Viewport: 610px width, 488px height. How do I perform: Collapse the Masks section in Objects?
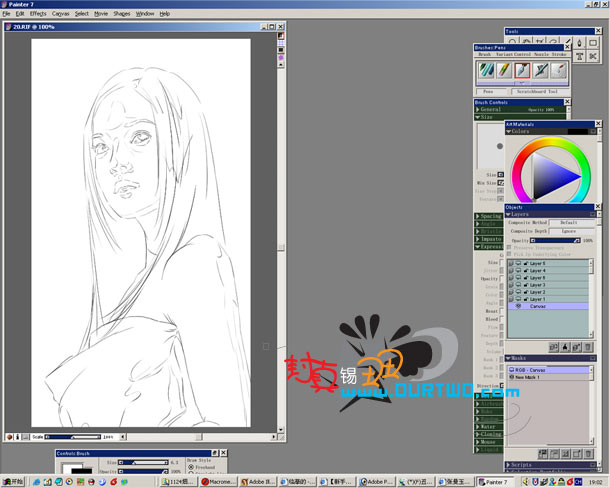[x=508, y=358]
